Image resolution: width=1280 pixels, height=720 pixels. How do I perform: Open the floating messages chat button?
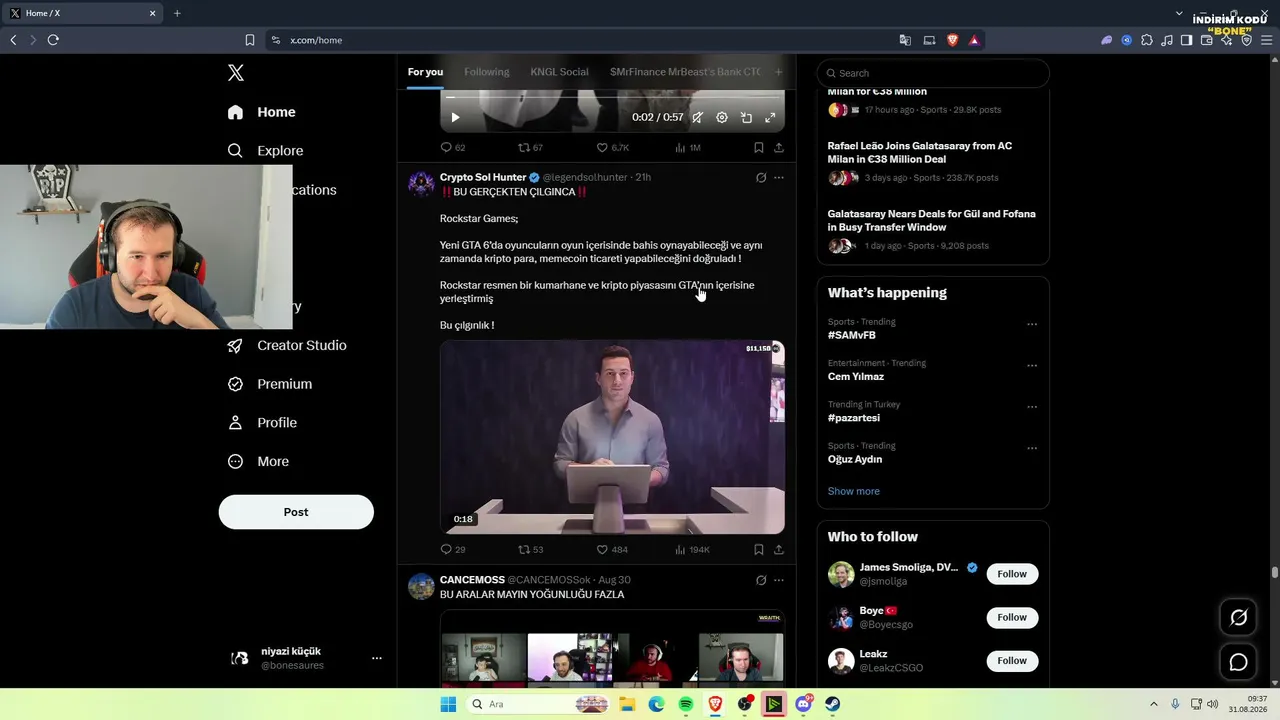point(1239,662)
